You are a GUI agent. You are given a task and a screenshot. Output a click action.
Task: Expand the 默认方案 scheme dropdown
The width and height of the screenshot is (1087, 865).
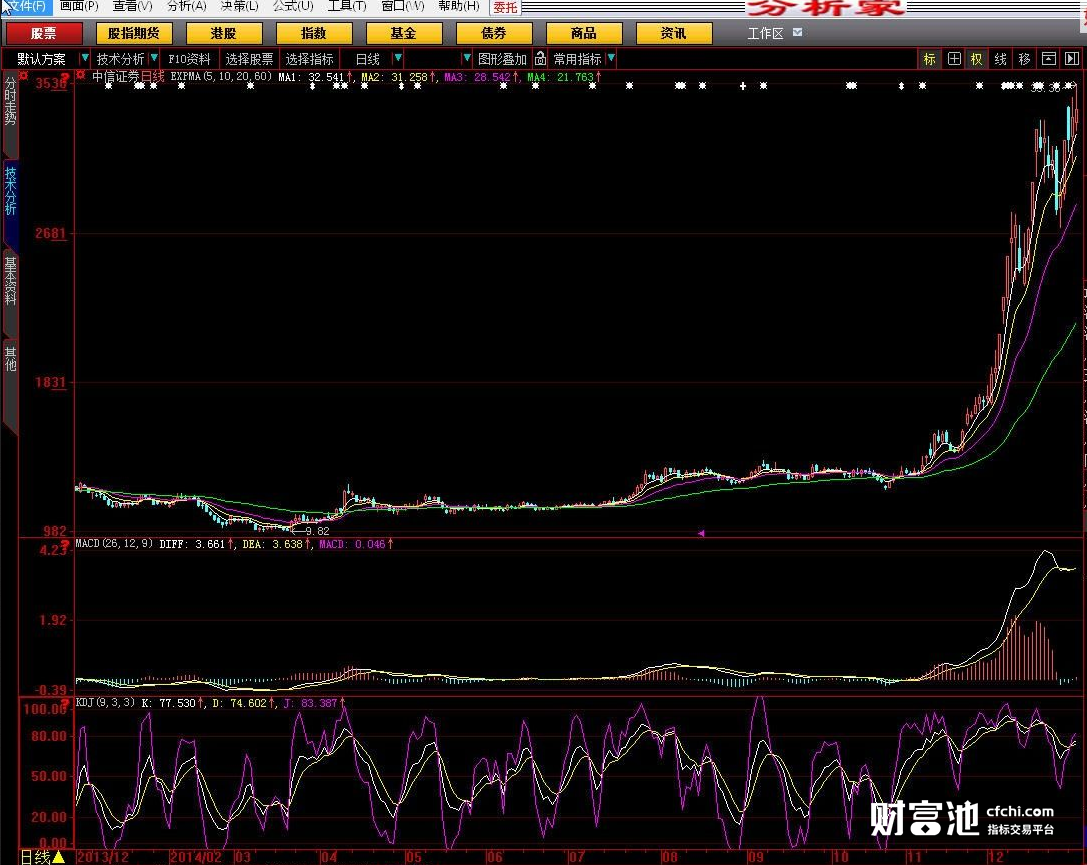click(85, 58)
